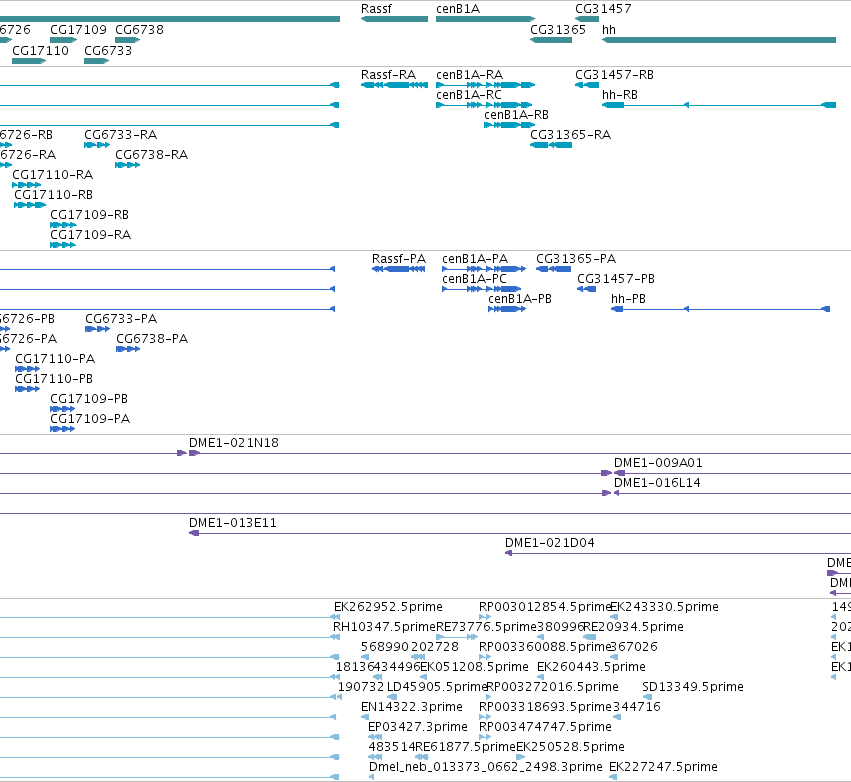Open the cenB1A-PC protein label
This screenshot has height=782, width=851.
pyautogui.click(x=474, y=278)
